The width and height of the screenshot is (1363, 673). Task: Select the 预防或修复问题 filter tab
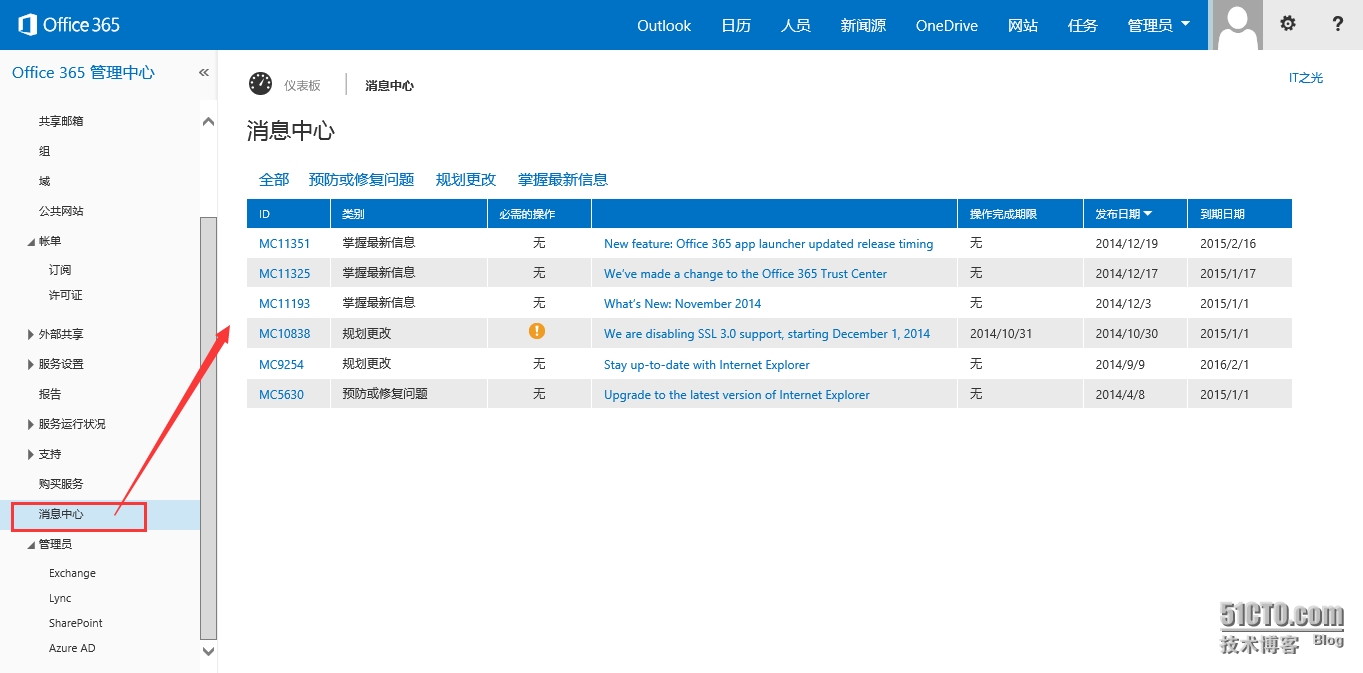click(x=361, y=180)
